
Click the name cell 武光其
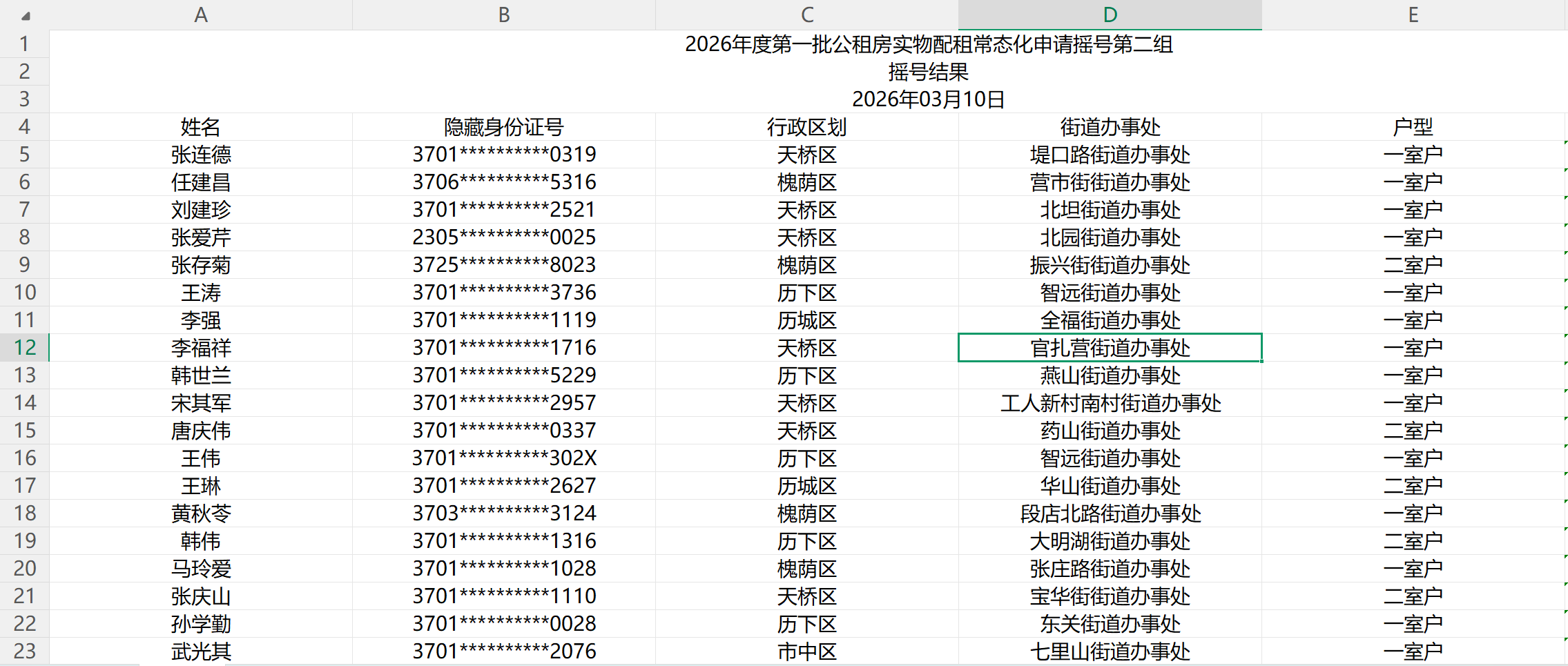coord(201,652)
